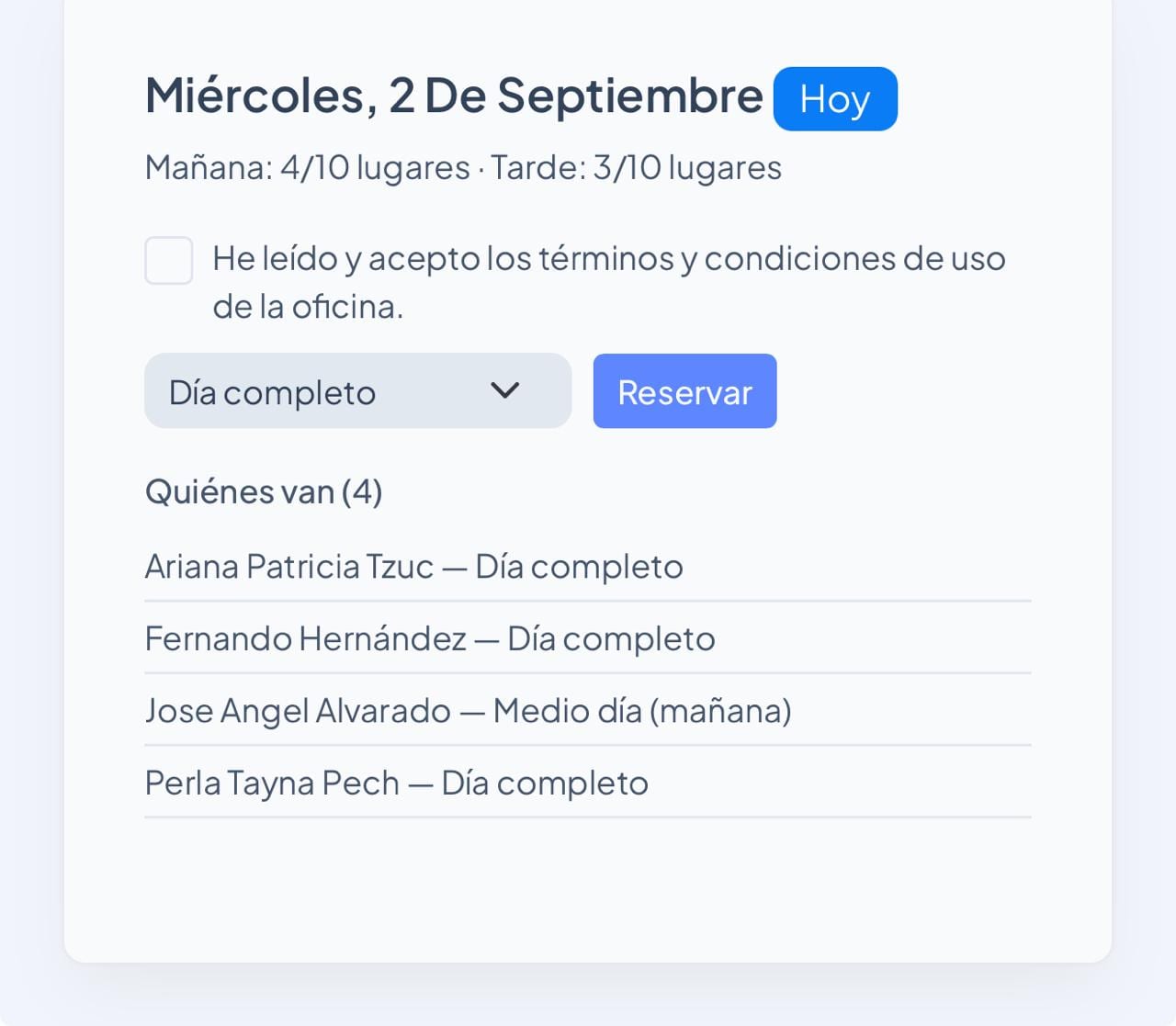Click the word 'Miércoles' in the heading

tap(261, 96)
